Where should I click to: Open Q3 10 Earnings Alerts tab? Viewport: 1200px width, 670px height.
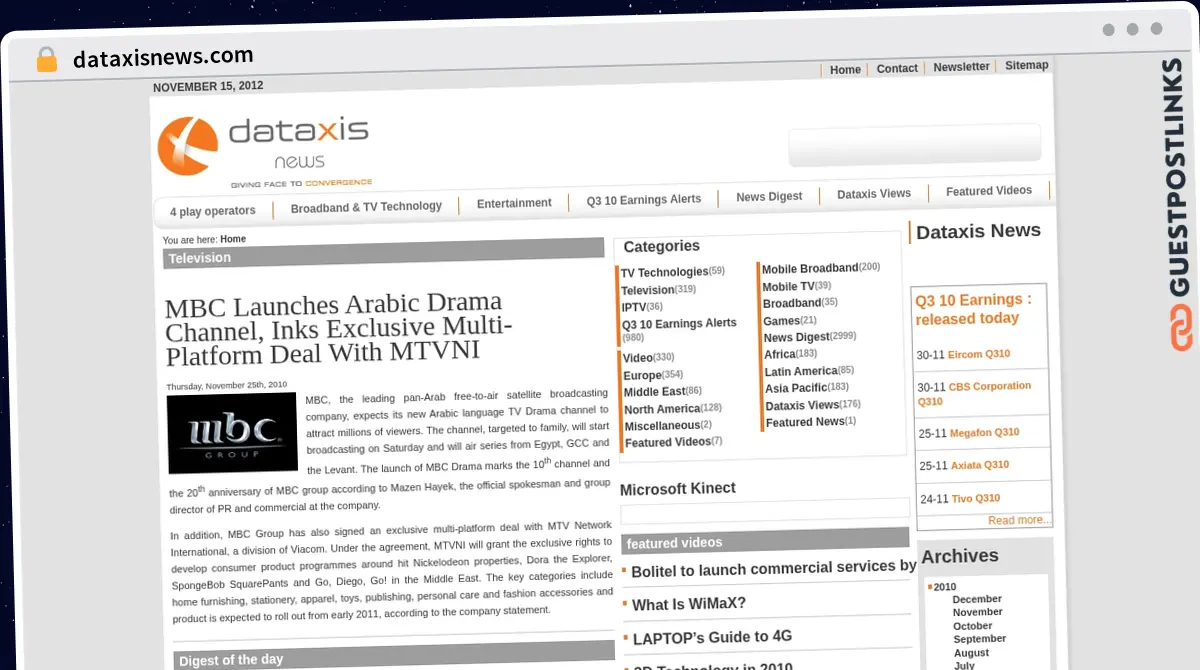pyautogui.click(x=644, y=199)
